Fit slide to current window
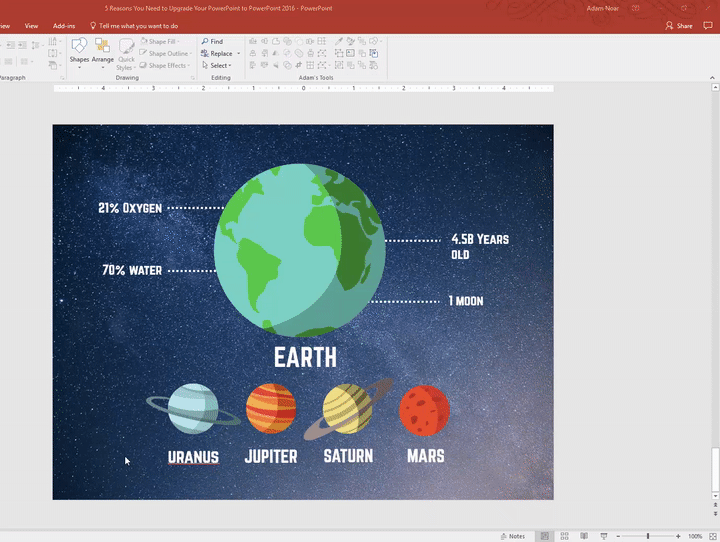The width and height of the screenshot is (720, 542). coord(712,536)
